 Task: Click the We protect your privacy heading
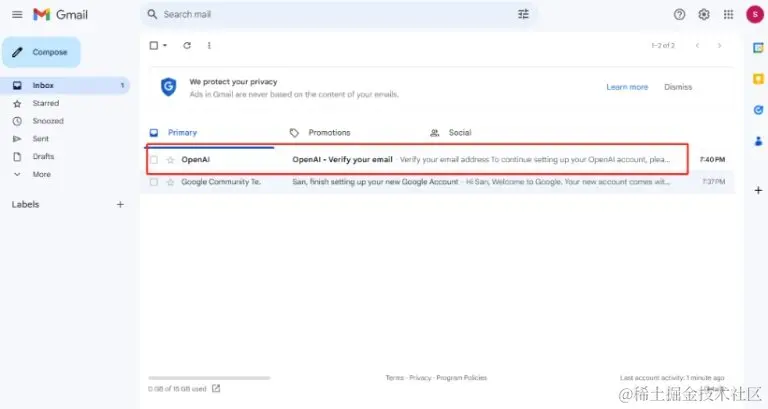(233, 82)
